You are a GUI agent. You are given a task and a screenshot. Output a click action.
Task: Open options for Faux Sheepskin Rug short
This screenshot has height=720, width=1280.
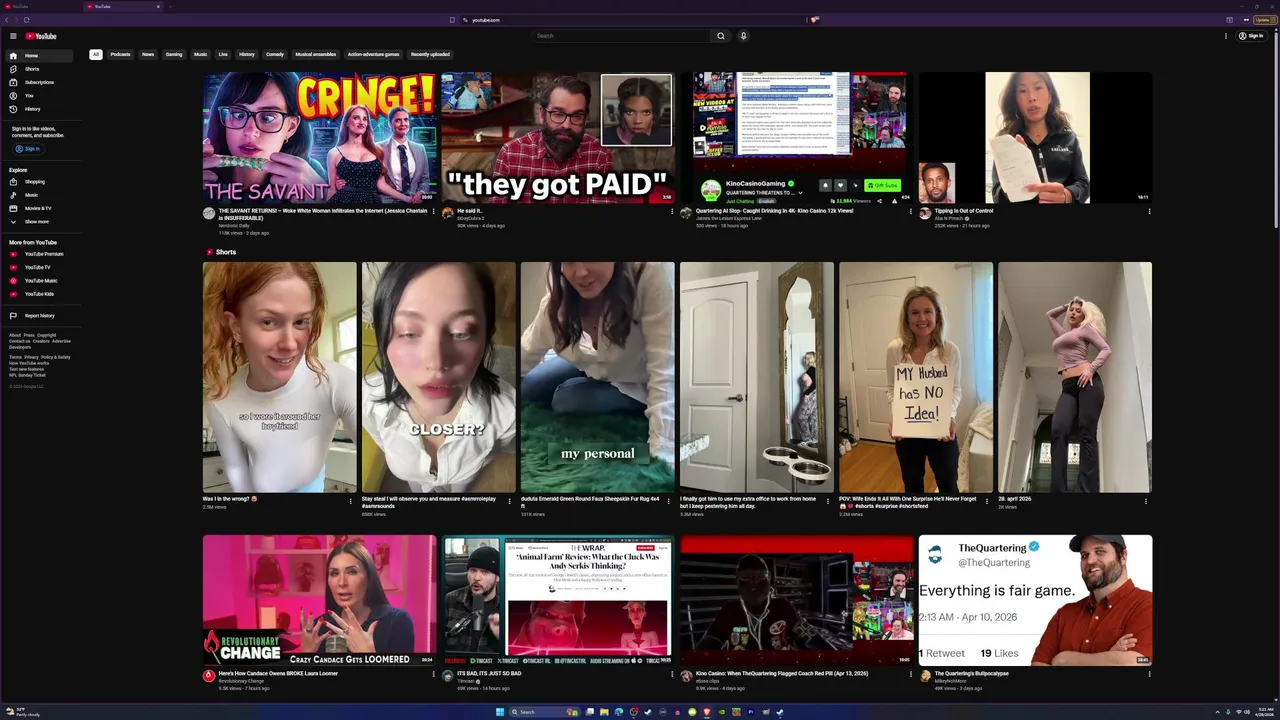tap(669, 501)
